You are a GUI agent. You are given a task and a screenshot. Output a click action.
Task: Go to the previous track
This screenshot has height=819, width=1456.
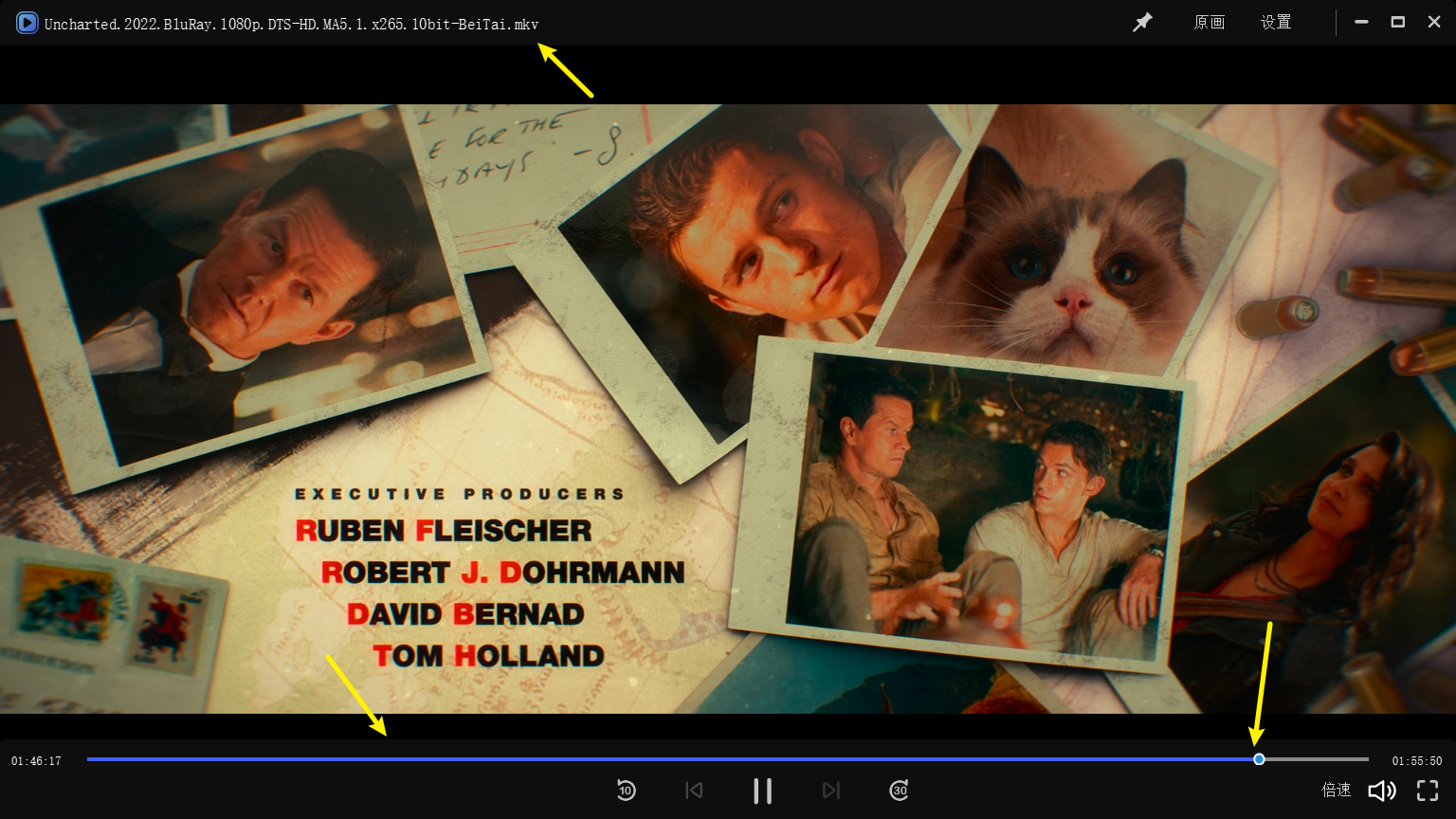[x=694, y=790]
